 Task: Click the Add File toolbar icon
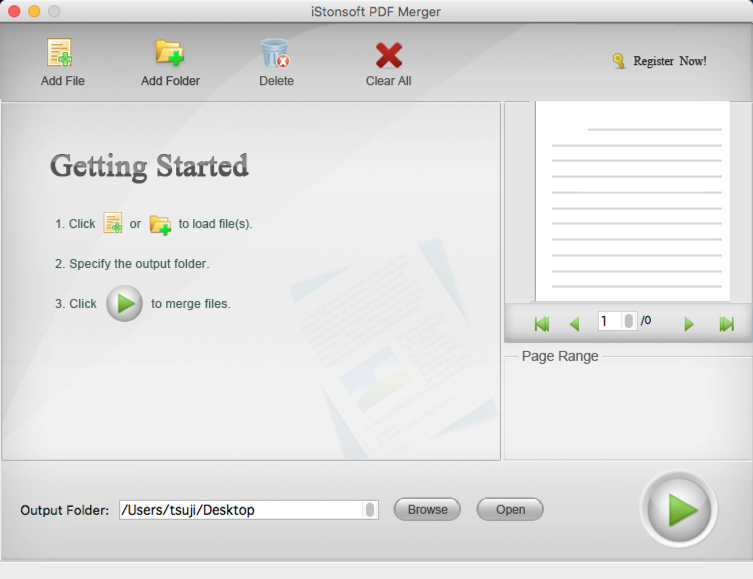coord(60,52)
